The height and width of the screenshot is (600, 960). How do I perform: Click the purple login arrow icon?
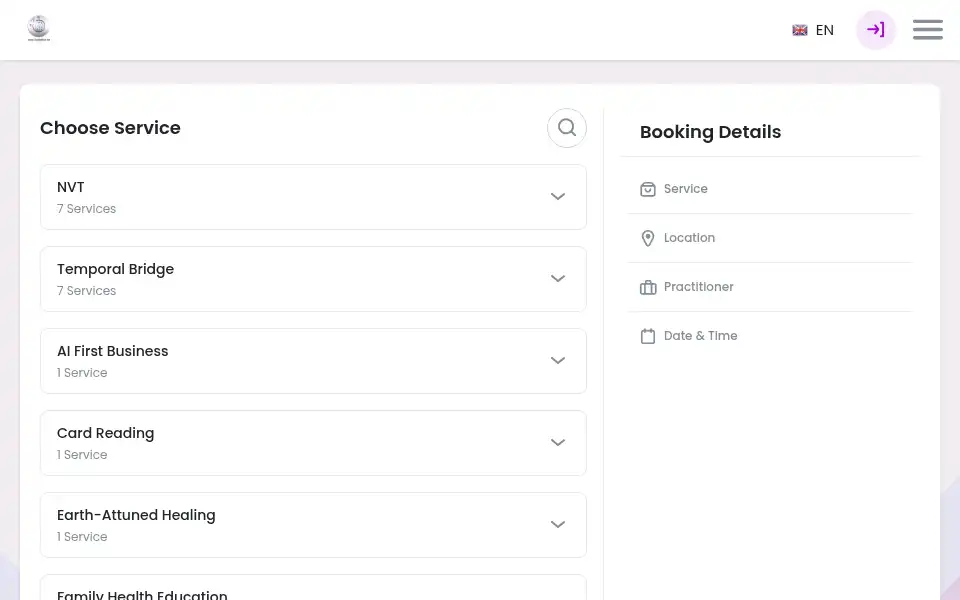(x=876, y=29)
